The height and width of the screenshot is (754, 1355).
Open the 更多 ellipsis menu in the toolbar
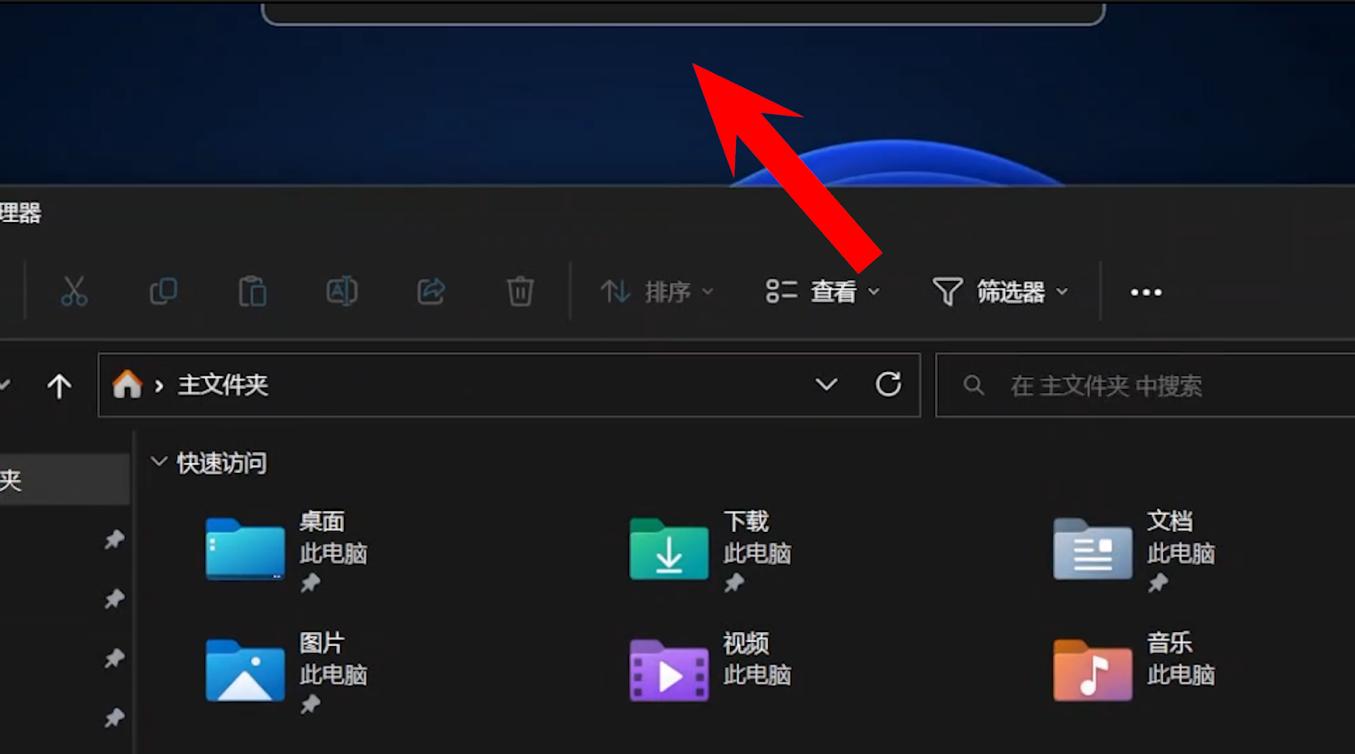point(1145,292)
